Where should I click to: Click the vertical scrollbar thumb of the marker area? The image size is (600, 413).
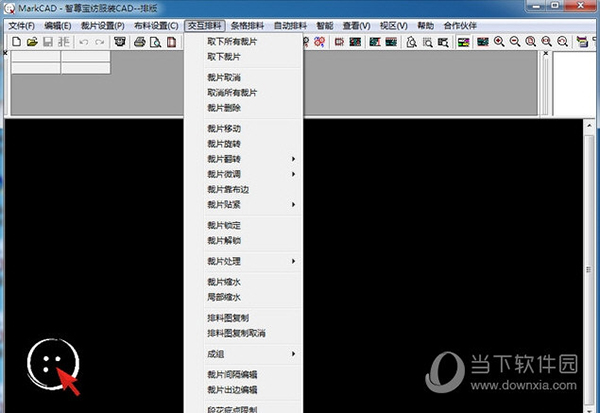589,269
